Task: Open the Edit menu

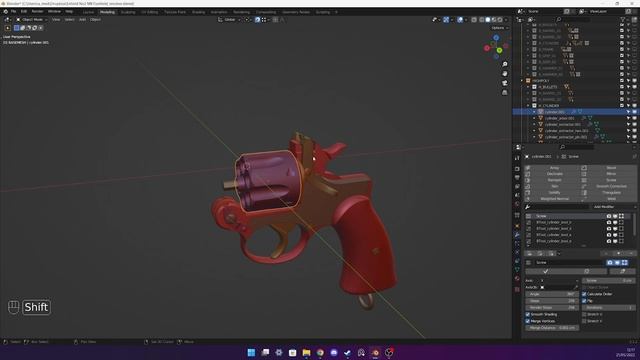Action: pos(24,11)
